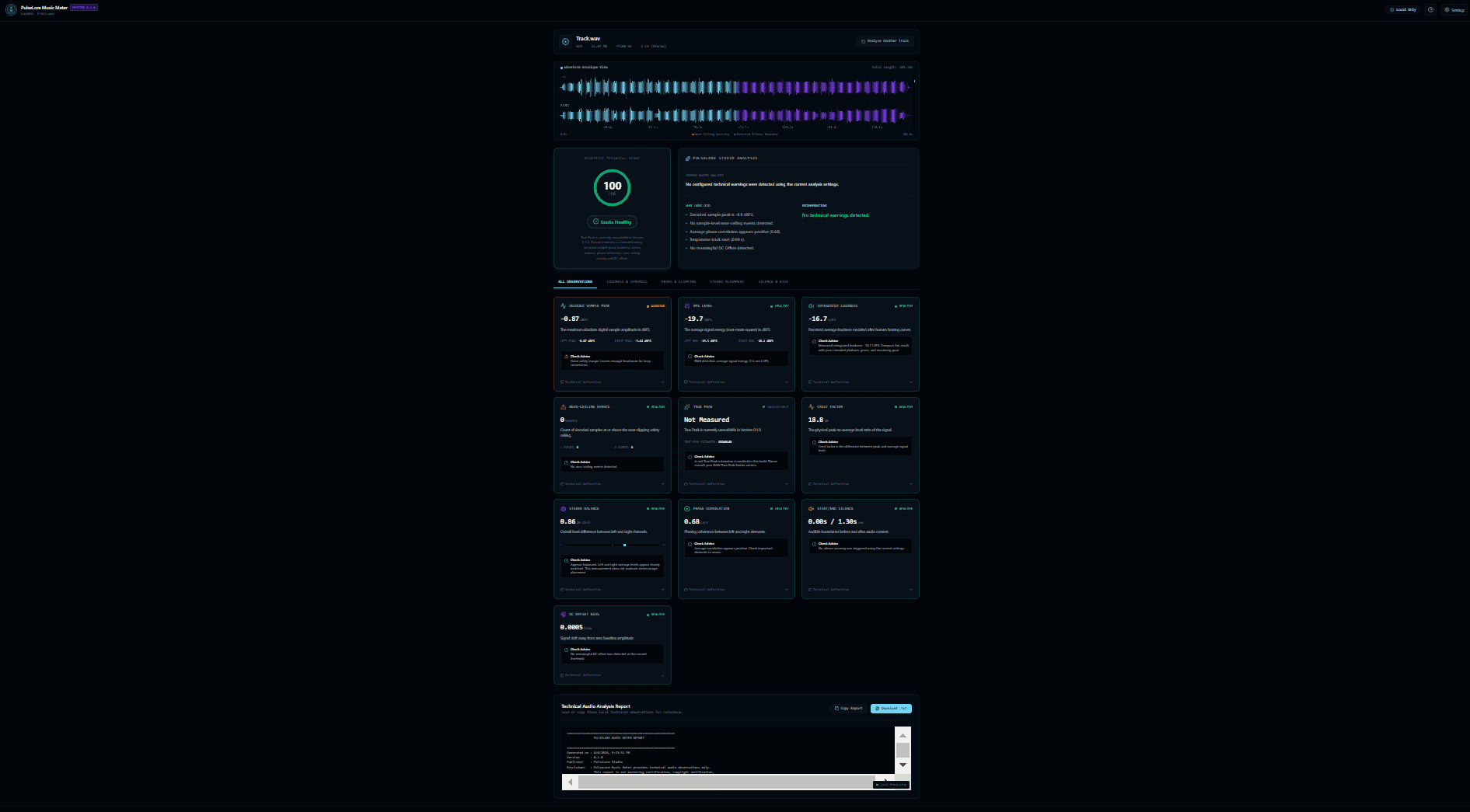Screen dimensions: 1470x812
Task: Click the info icon in RMS Level advice
Action: pos(690,357)
